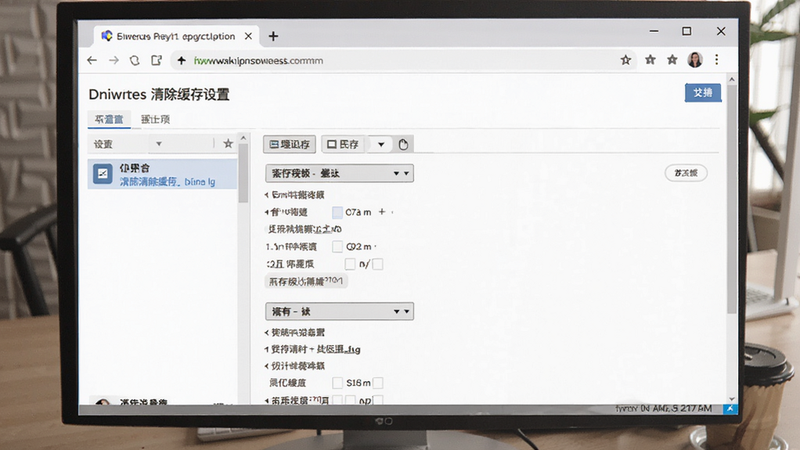800x450 pixels.
Task: Click the rounded pill button at right
Action: pyautogui.click(x=686, y=173)
